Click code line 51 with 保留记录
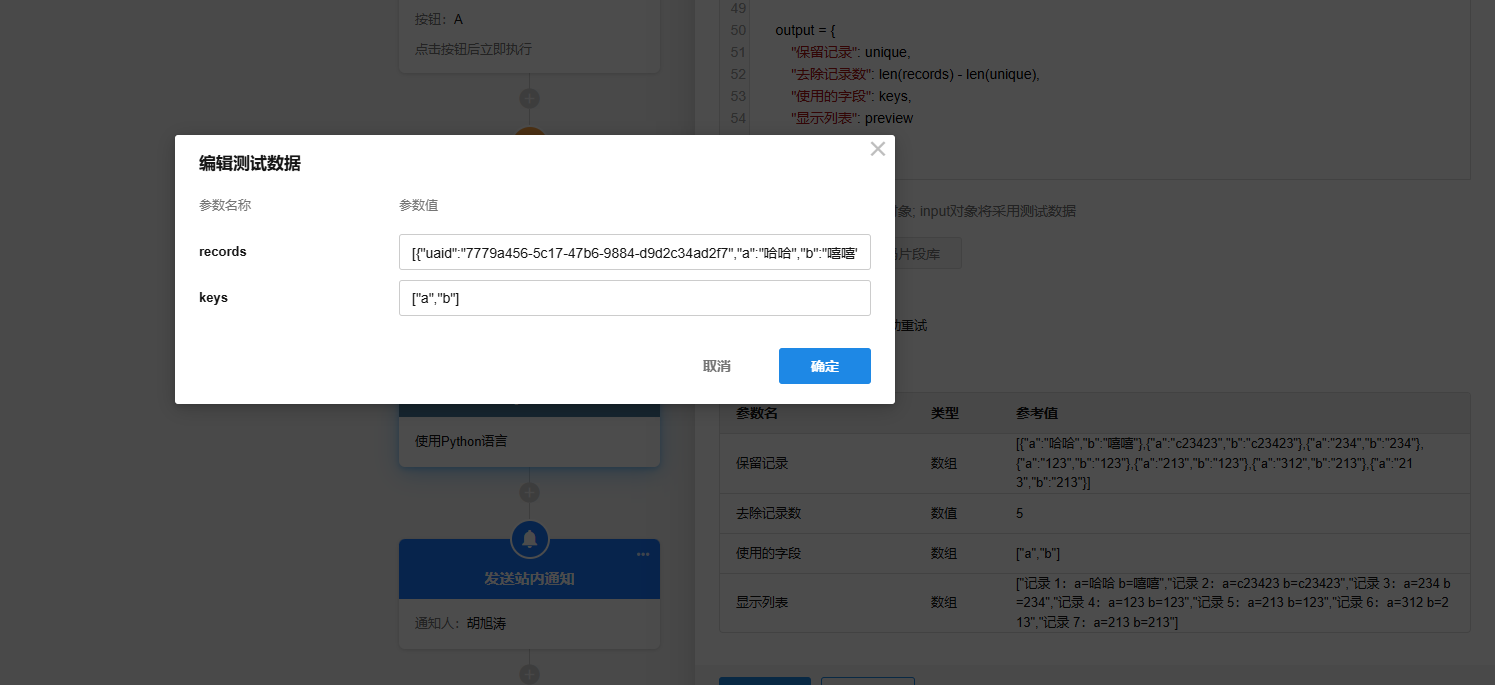The image size is (1495, 685). click(x=850, y=52)
